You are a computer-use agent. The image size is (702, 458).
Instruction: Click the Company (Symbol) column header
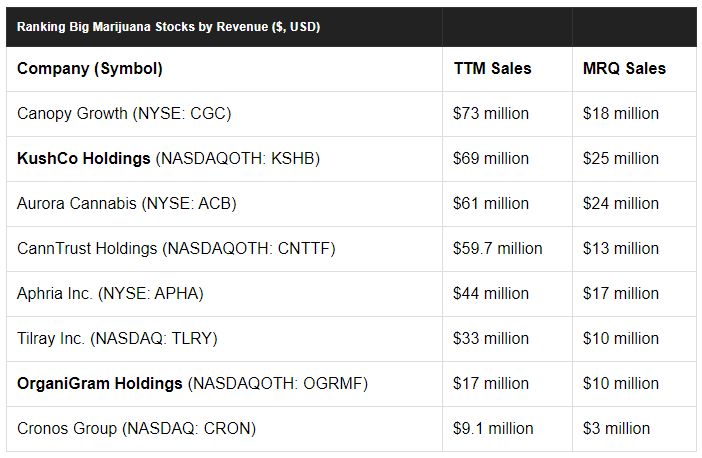click(90, 69)
